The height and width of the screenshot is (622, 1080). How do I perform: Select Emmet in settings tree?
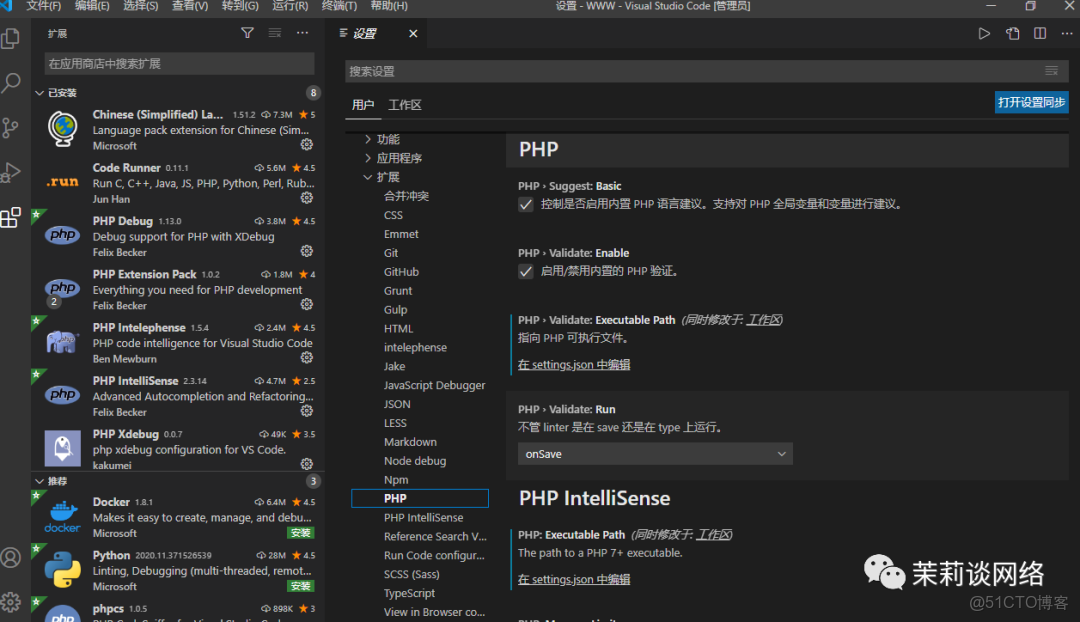[x=401, y=234]
